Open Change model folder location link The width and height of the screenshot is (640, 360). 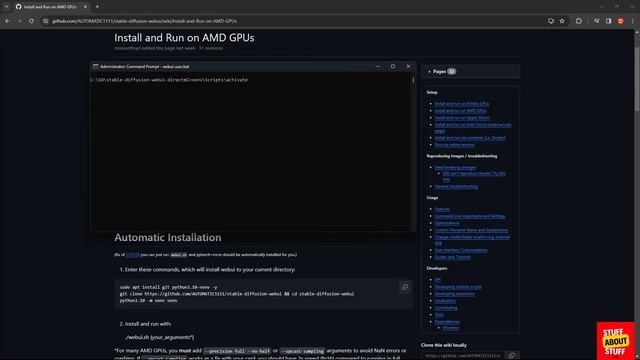point(472,240)
